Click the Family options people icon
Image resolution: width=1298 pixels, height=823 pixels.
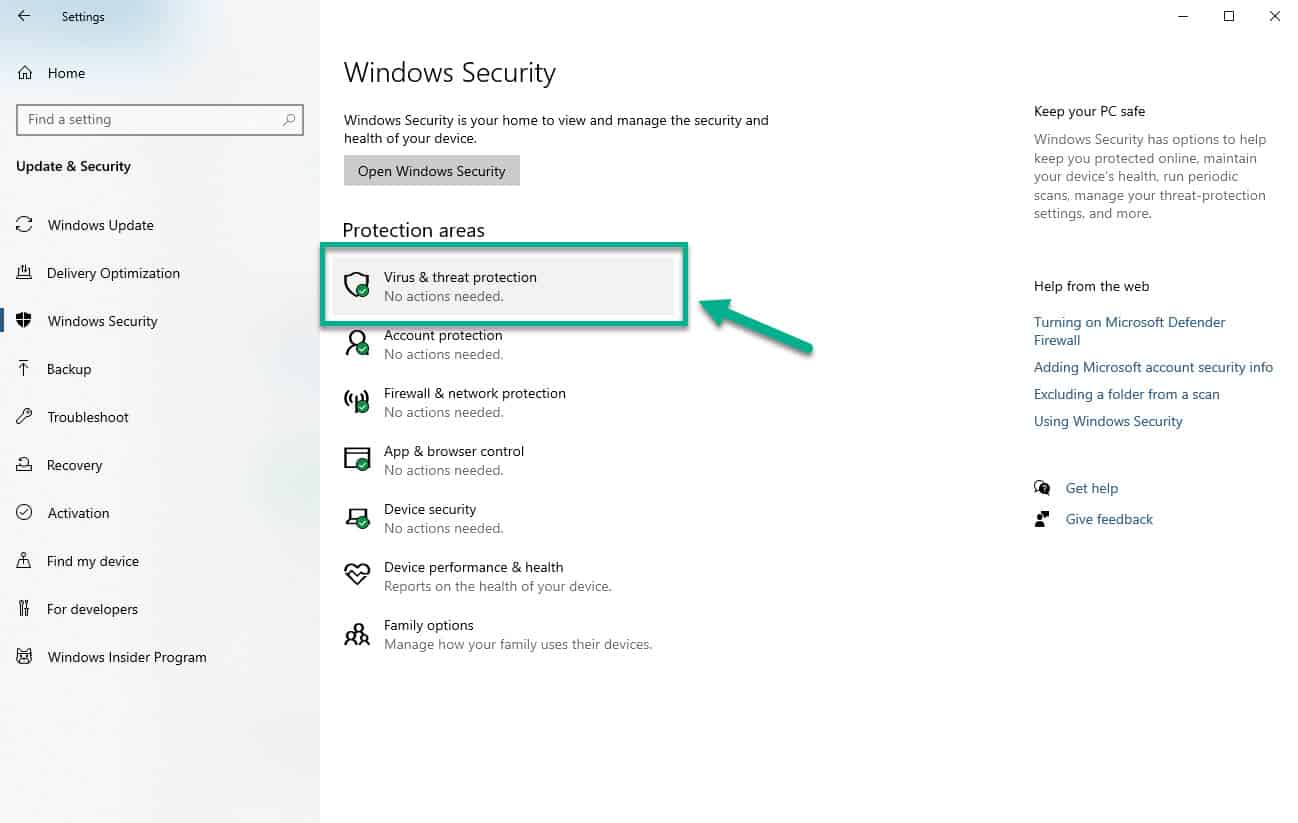coord(357,634)
